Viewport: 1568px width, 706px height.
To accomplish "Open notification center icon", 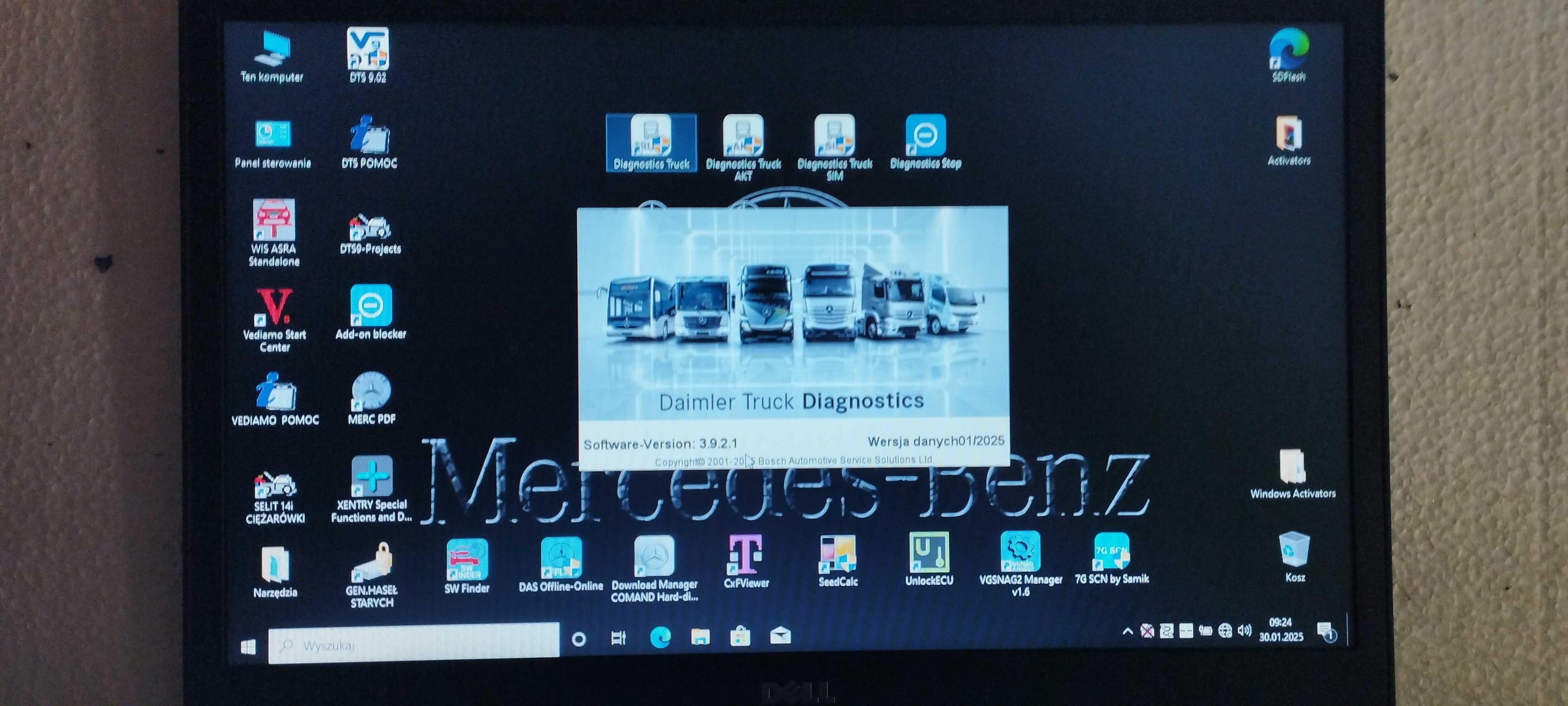I will pyautogui.click(x=1326, y=632).
